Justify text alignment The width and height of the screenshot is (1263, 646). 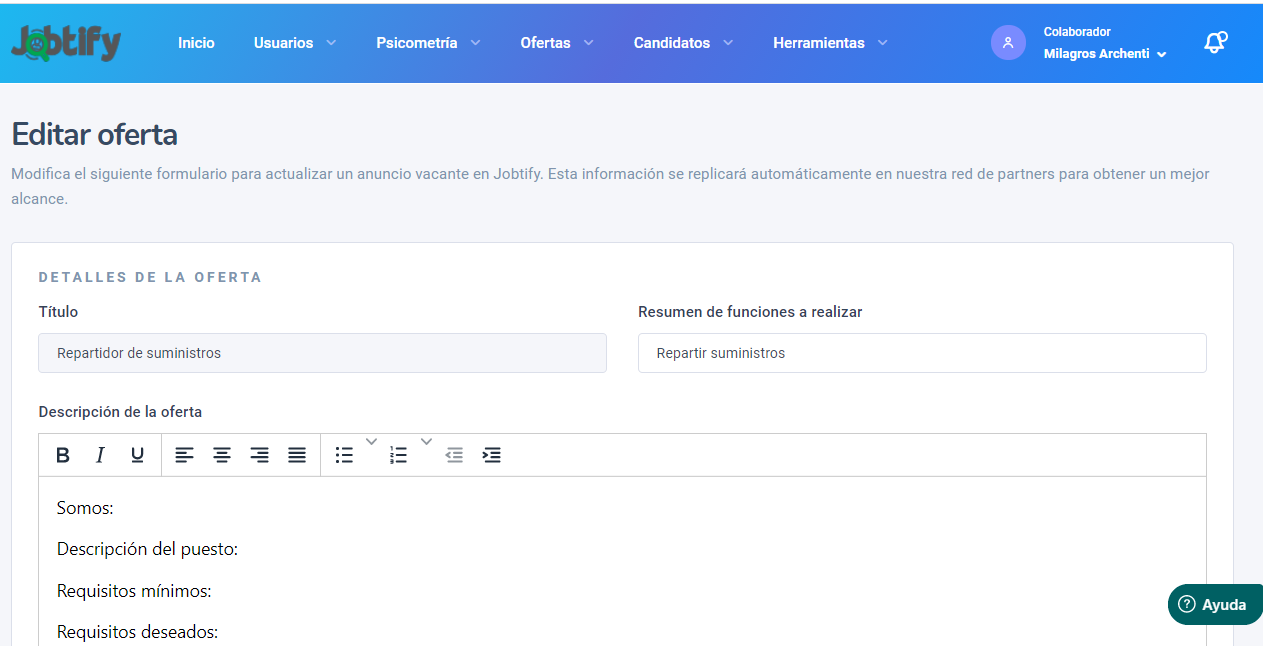pyautogui.click(x=297, y=455)
